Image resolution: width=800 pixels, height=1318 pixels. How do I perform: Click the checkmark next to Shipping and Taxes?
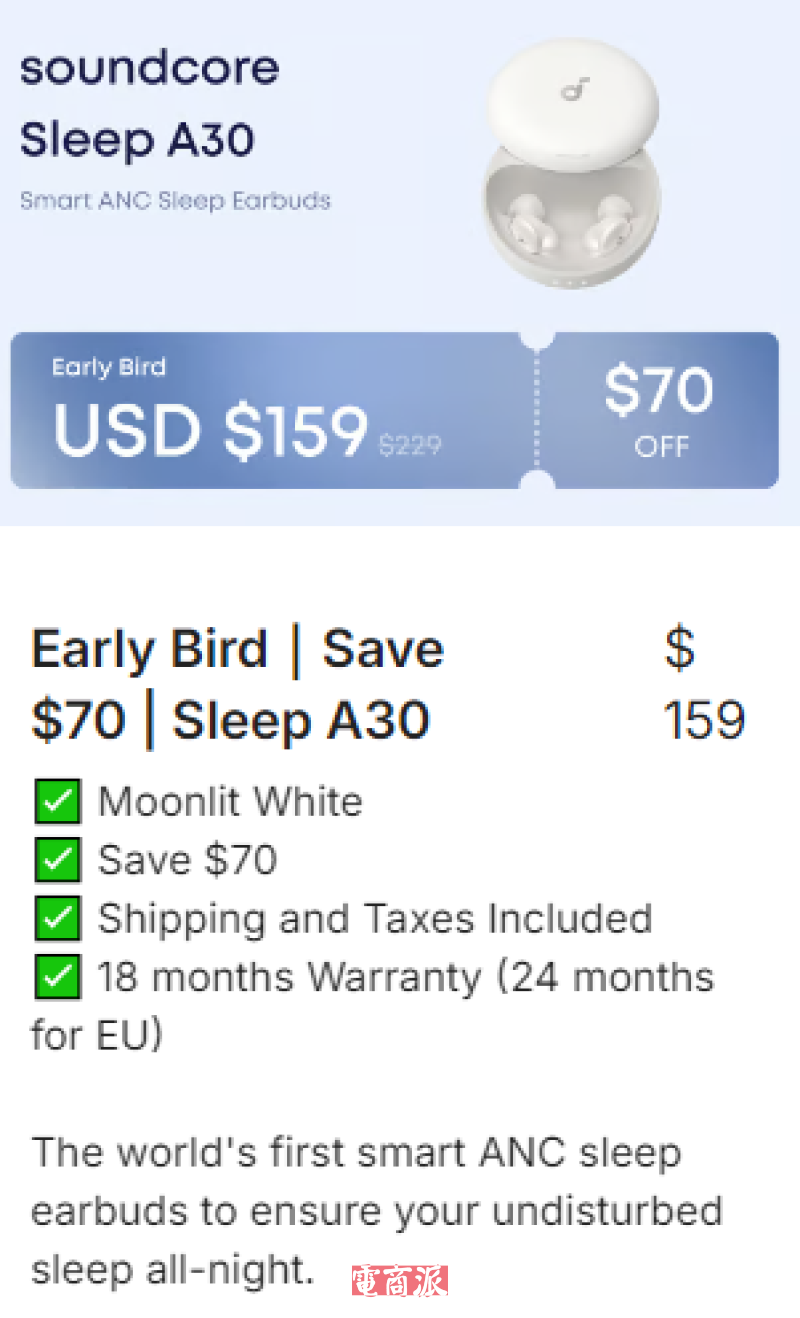[x=57, y=918]
